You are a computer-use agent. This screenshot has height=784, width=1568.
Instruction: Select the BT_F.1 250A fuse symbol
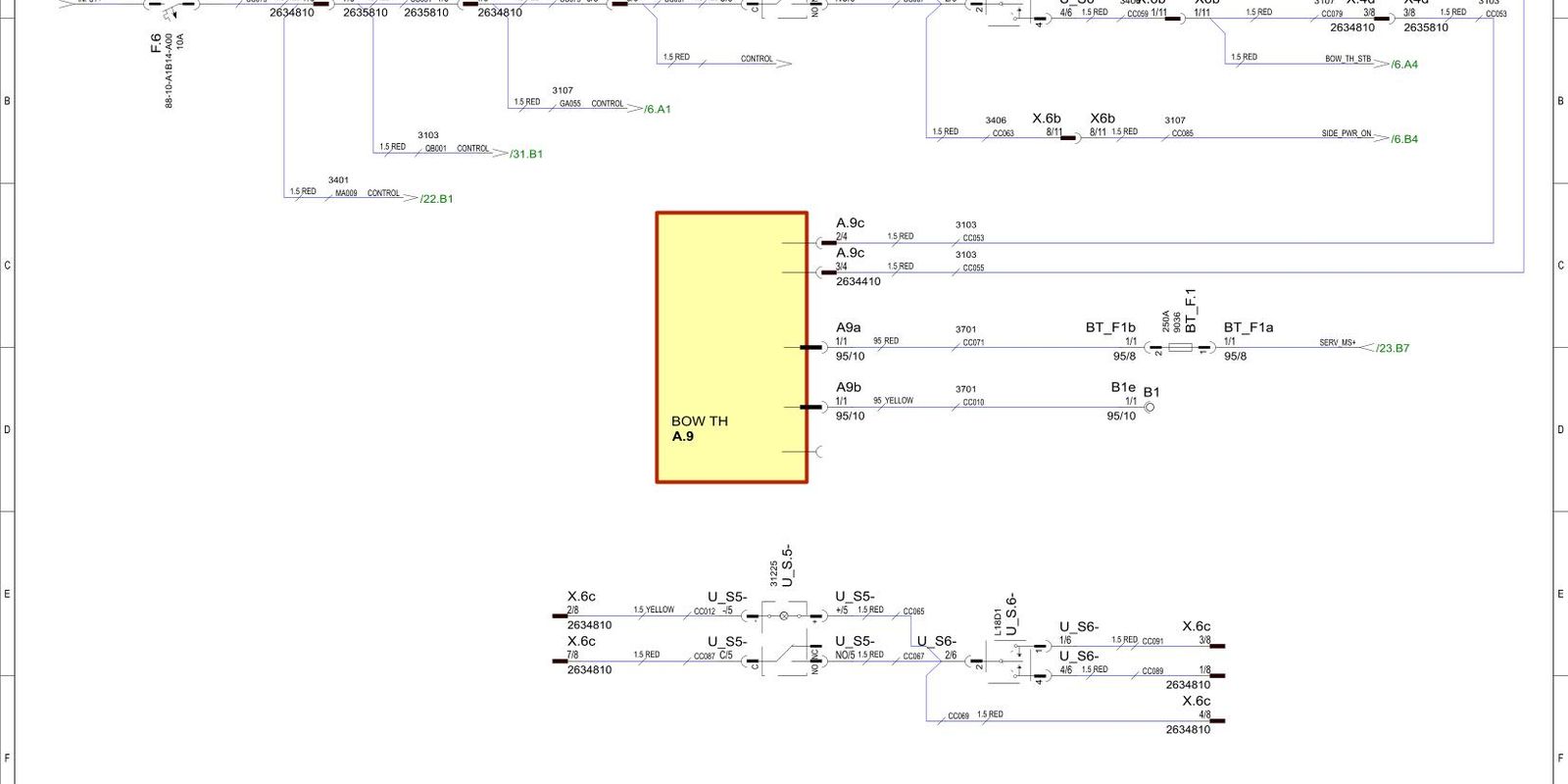tap(1181, 348)
